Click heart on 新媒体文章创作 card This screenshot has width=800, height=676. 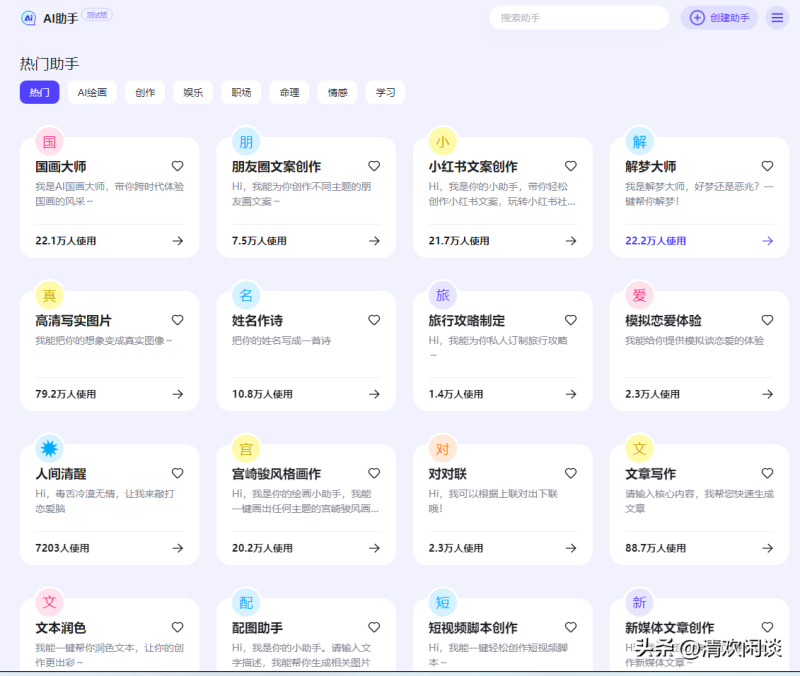[767, 627]
